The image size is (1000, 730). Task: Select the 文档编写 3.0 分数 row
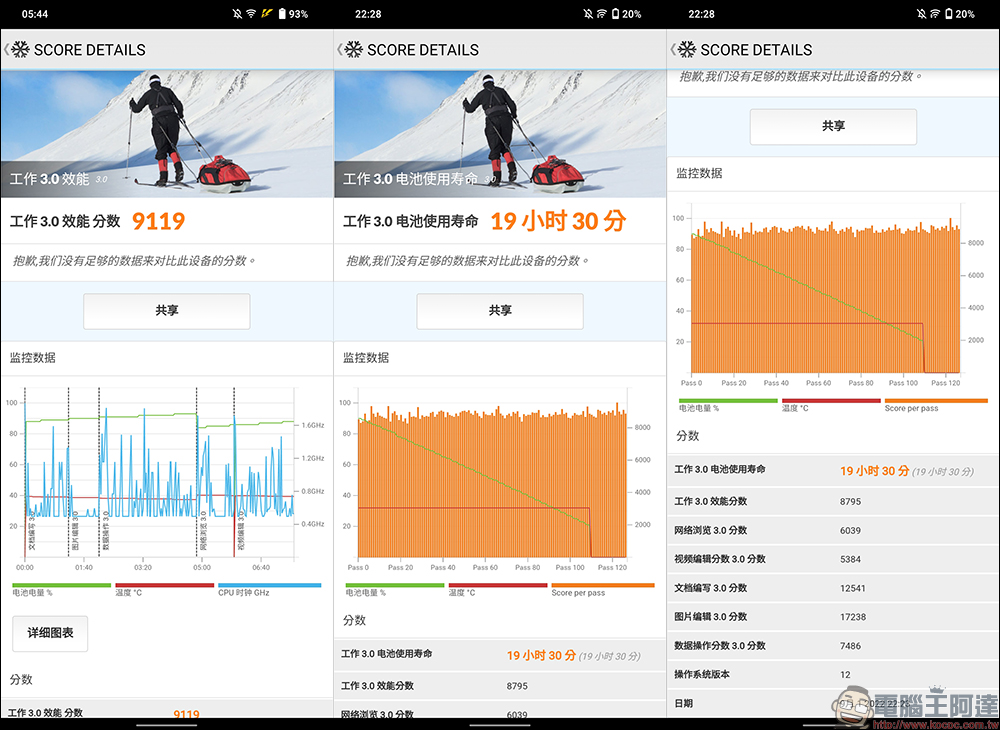coord(833,588)
